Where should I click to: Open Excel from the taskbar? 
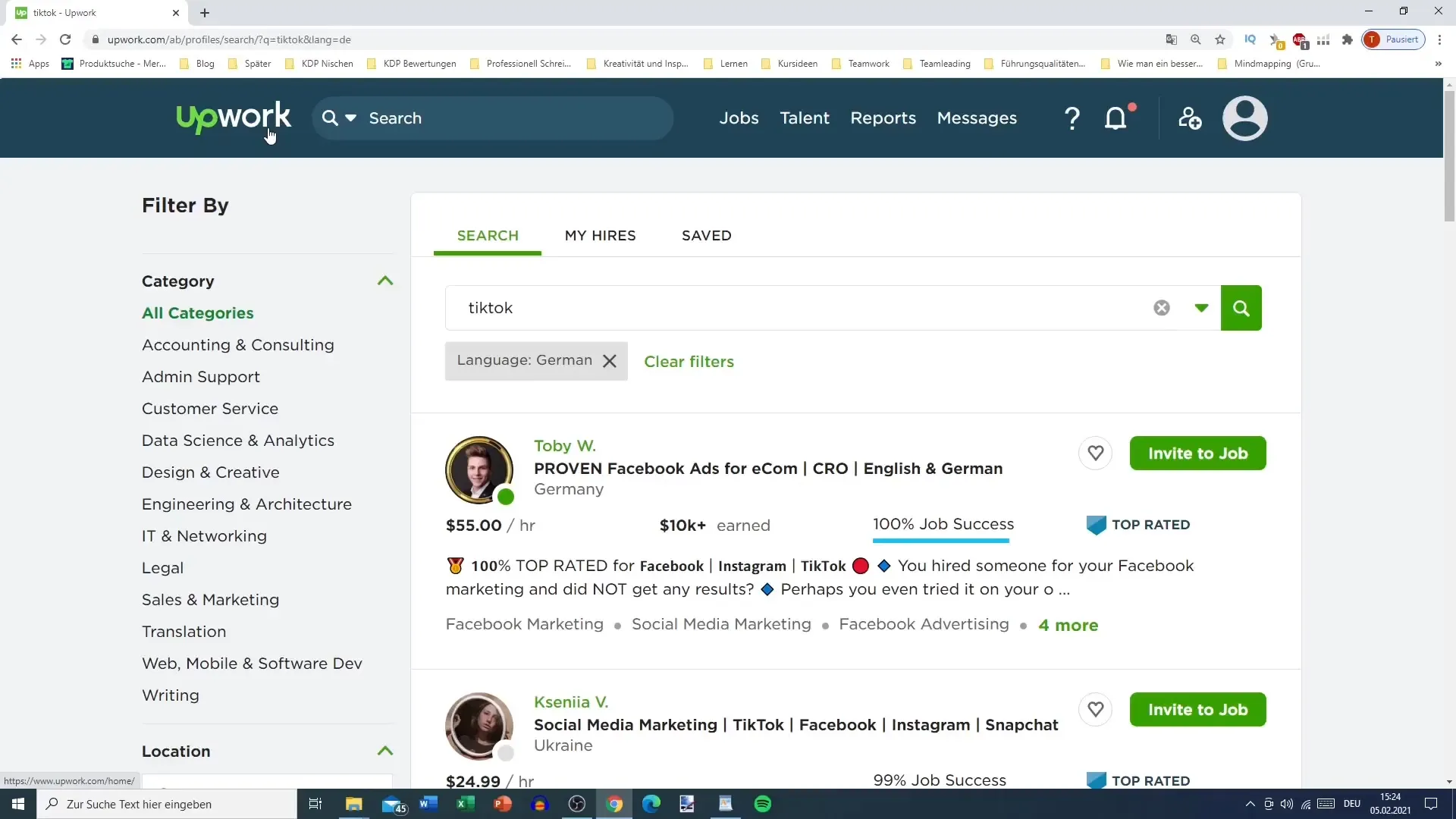tap(466, 804)
